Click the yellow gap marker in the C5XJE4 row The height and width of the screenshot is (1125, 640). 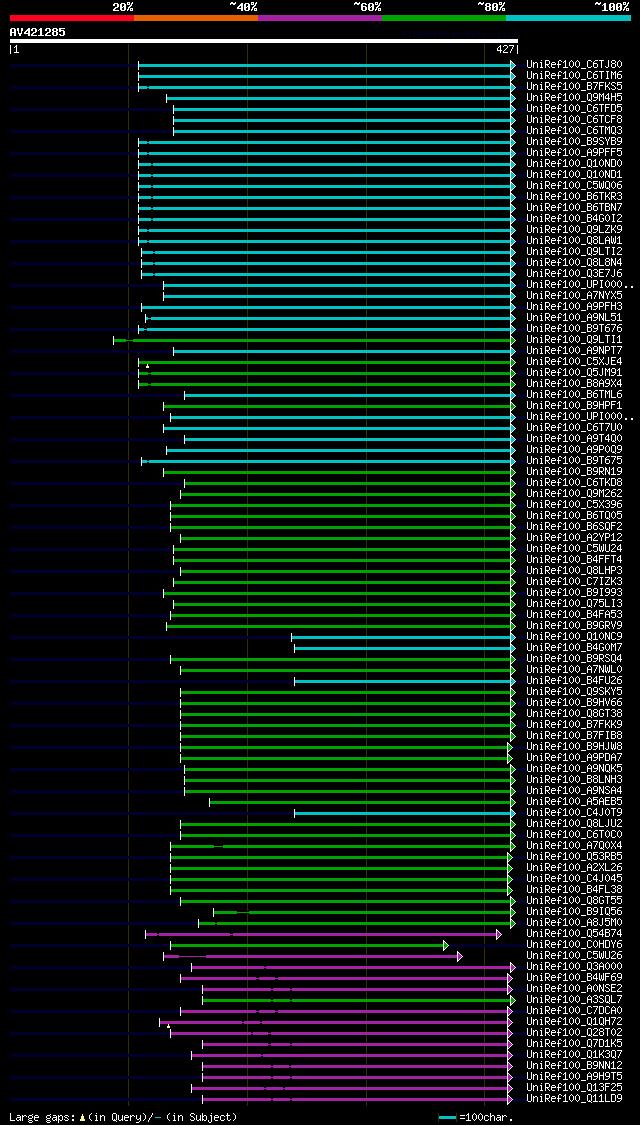click(x=147, y=366)
